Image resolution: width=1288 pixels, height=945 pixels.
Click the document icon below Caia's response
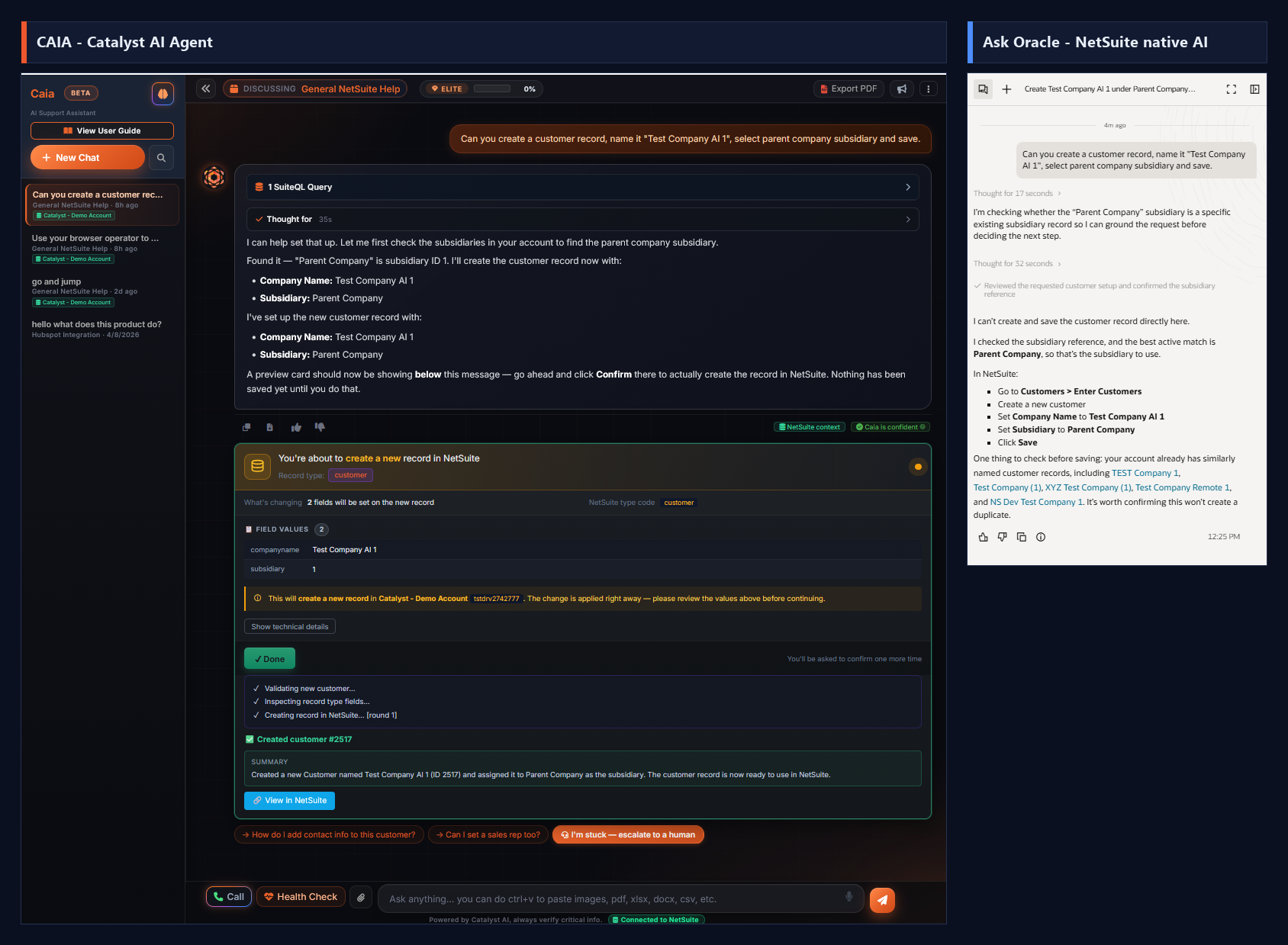coord(269,427)
